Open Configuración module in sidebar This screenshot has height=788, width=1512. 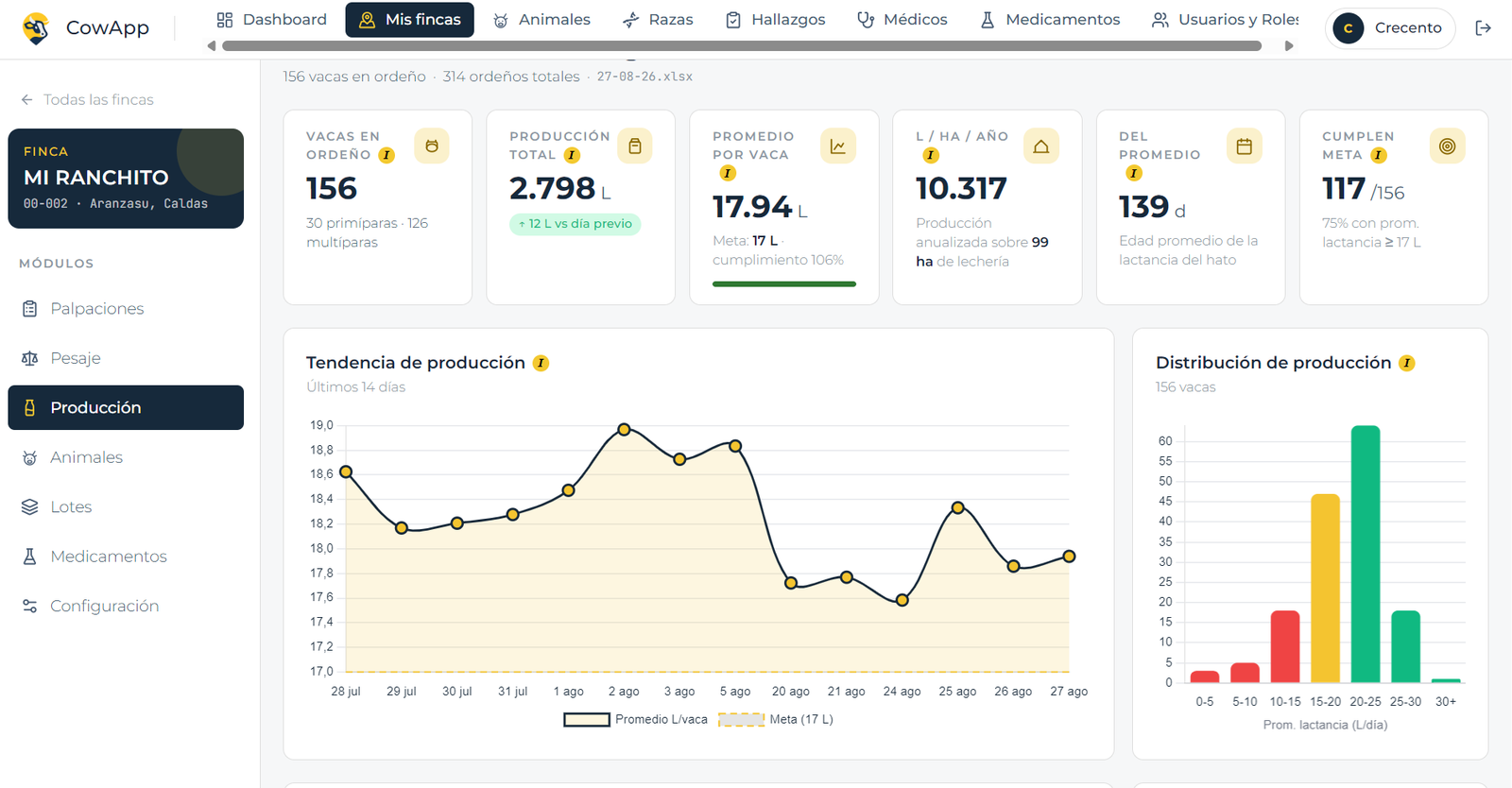(126, 607)
